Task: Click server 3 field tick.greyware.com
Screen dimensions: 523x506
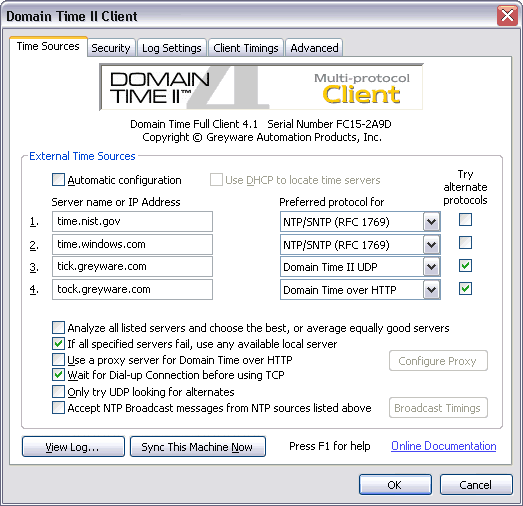Action: pos(132,267)
